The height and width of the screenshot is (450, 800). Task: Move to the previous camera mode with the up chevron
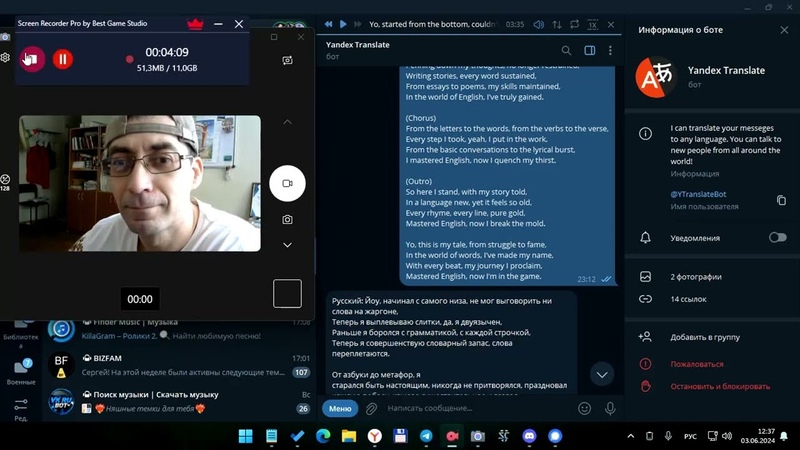tap(287, 122)
